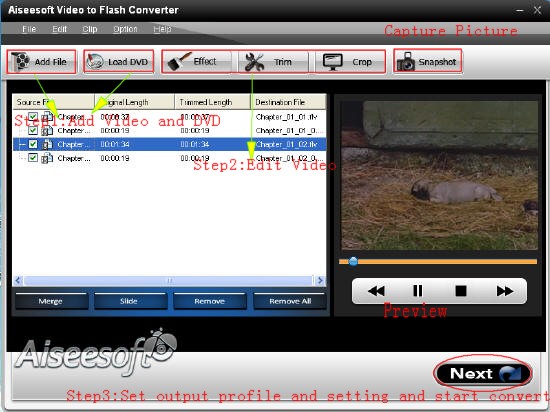Stop the preview playback
The image size is (550, 412).
click(461, 291)
